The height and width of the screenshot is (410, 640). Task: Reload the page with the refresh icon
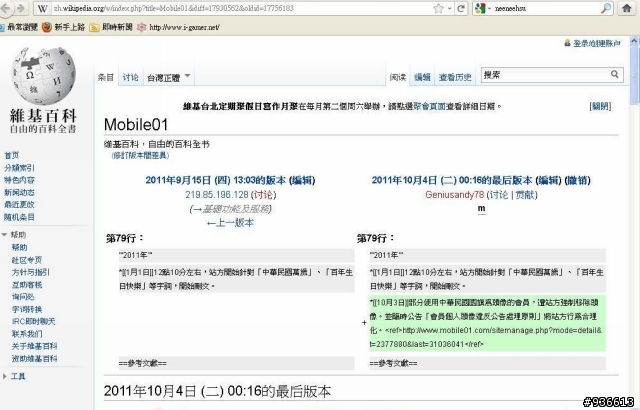point(461,8)
